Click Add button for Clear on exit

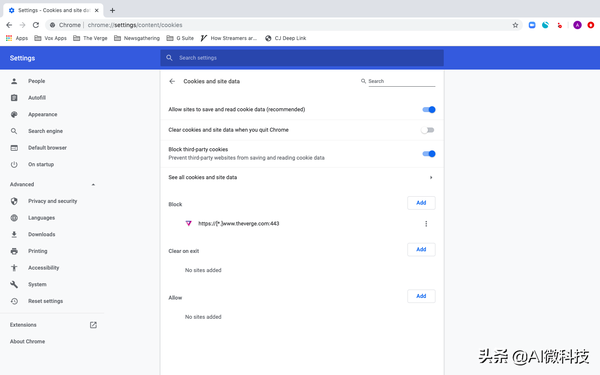point(421,249)
